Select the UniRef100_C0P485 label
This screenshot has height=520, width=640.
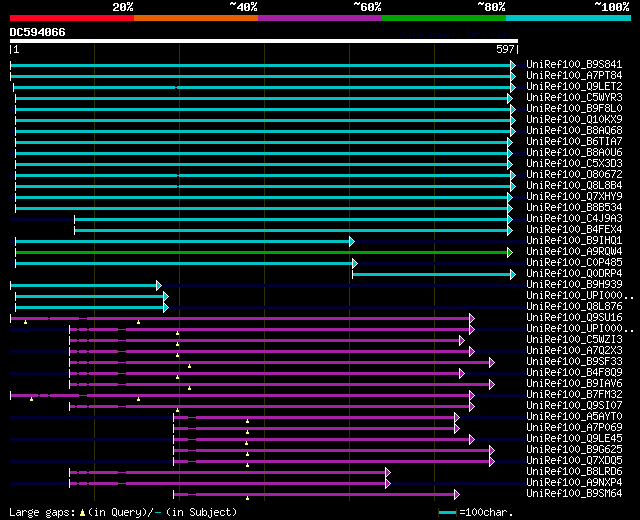click(x=574, y=263)
